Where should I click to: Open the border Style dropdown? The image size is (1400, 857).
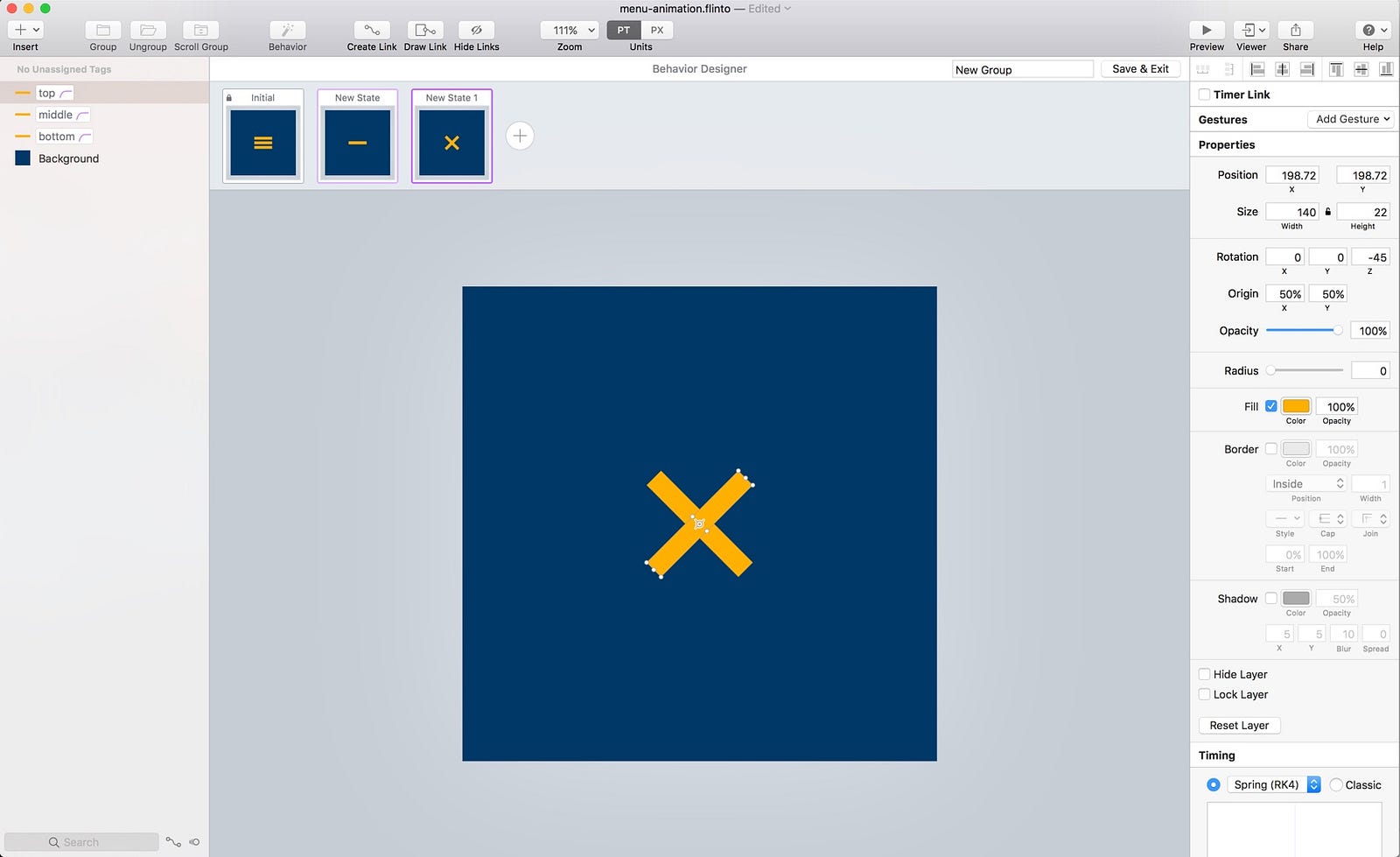(1285, 519)
